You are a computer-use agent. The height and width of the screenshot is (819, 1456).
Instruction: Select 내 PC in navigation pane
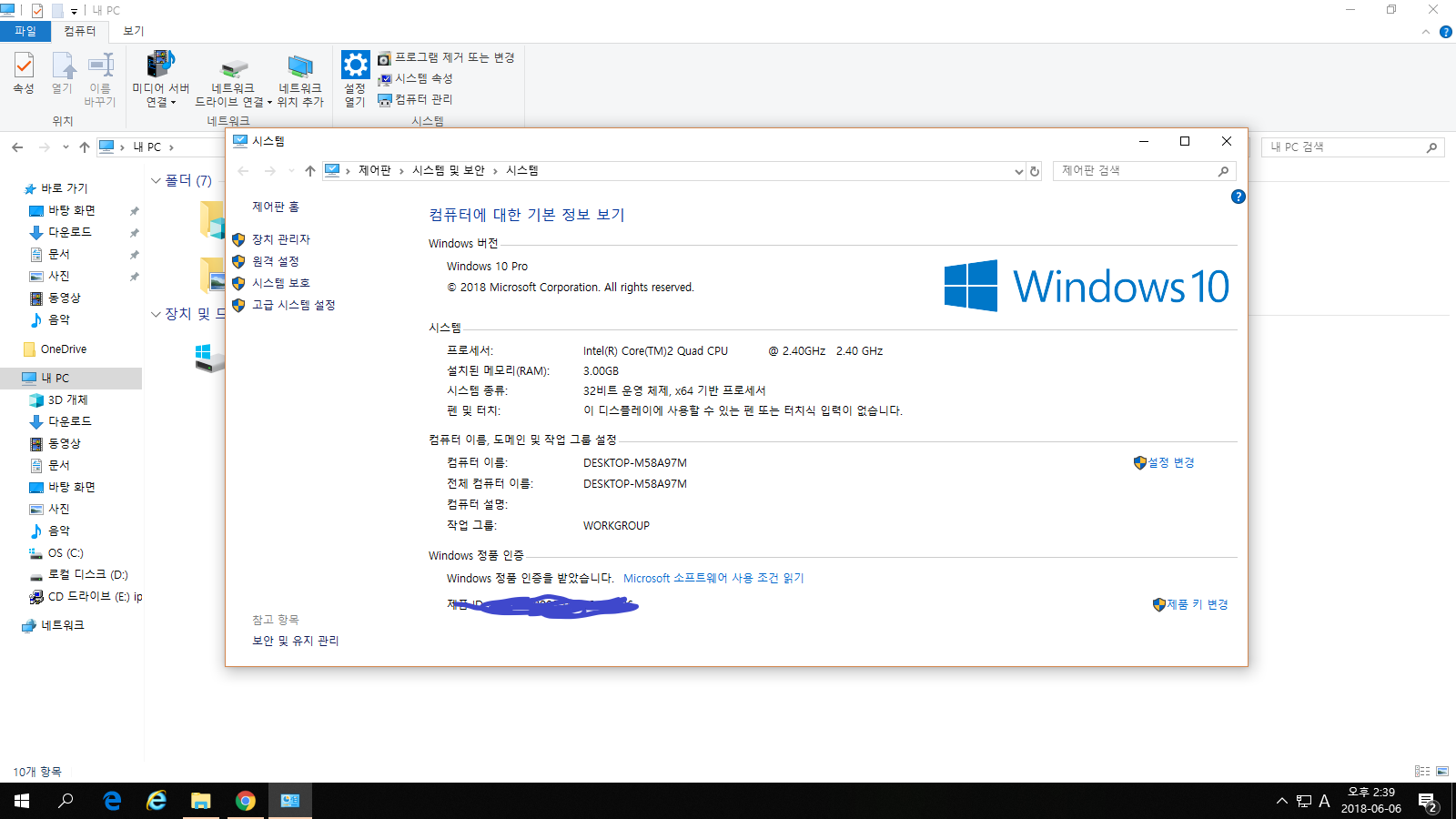tap(55, 378)
